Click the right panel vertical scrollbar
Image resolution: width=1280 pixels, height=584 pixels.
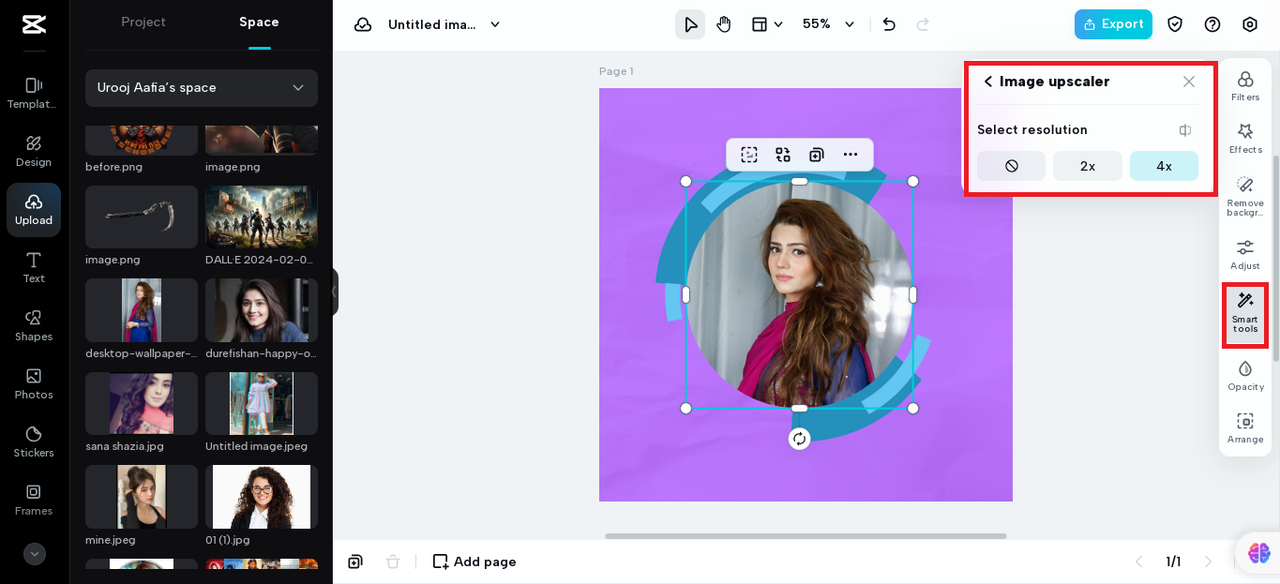pos(1275,257)
